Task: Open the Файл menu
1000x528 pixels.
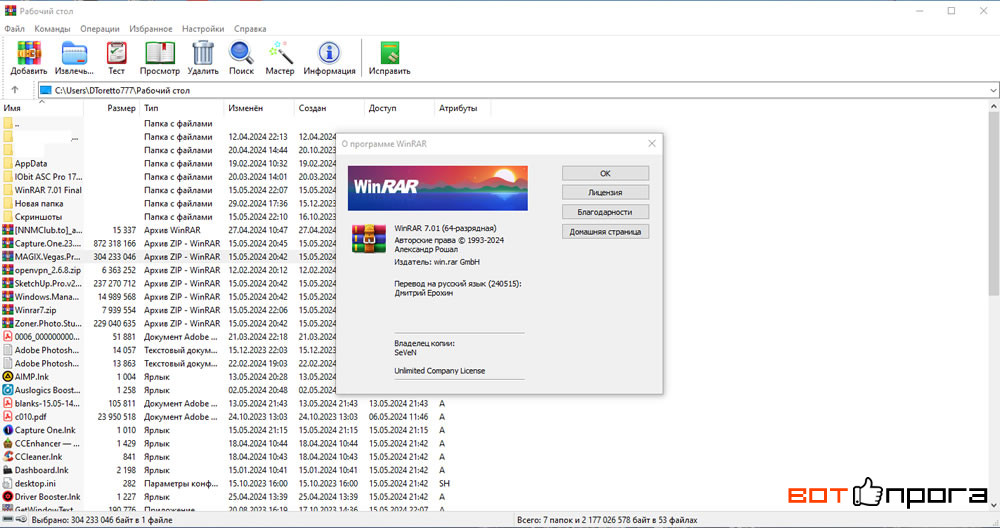Action: click(14, 29)
